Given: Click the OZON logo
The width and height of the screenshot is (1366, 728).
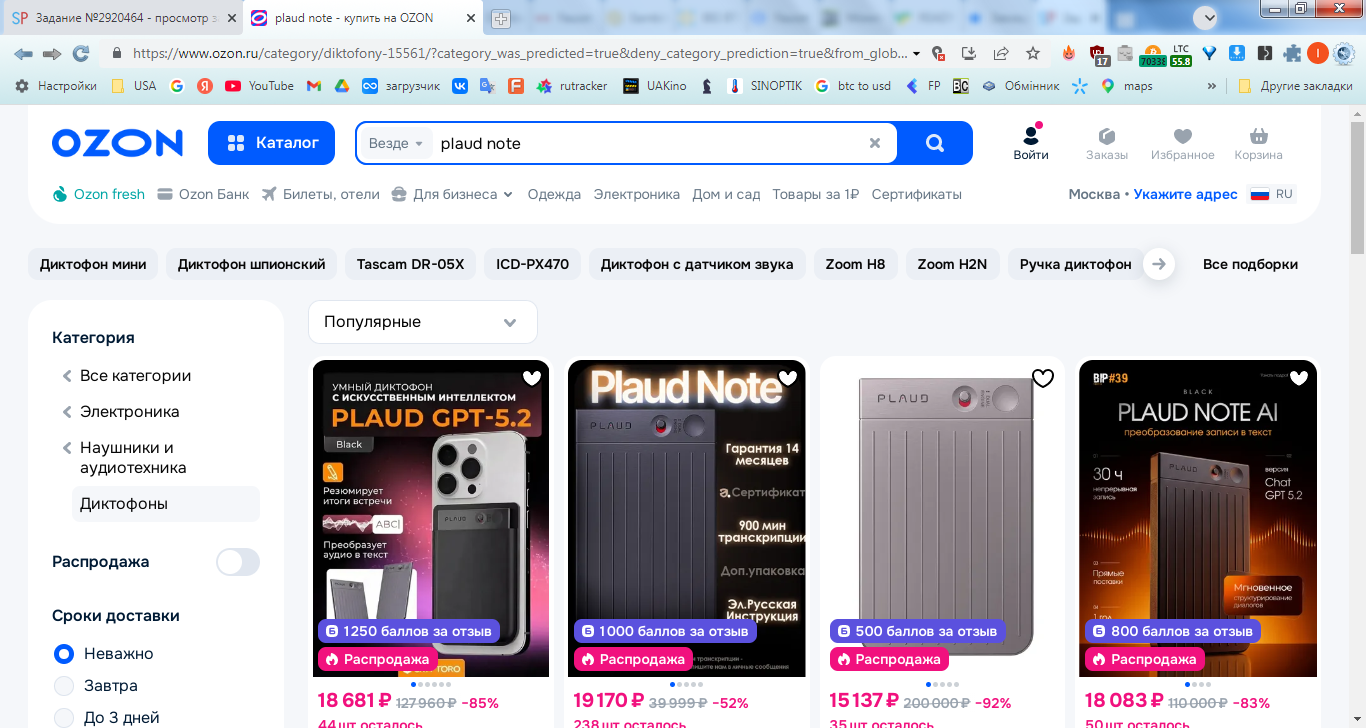Looking at the screenshot, I should pos(117,143).
